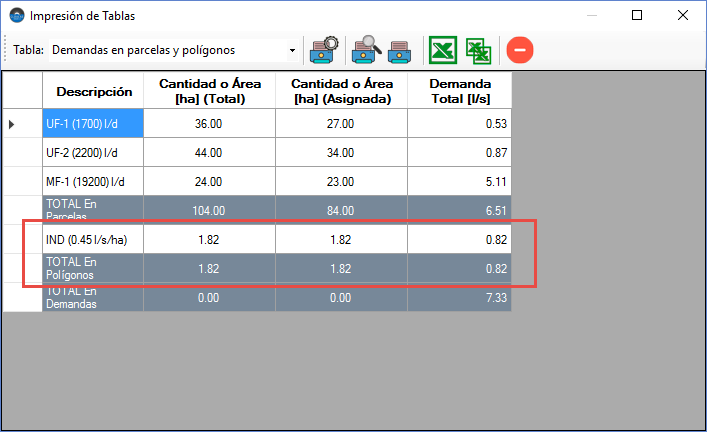The width and height of the screenshot is (707, 432).
Task: Click the print table icon
Action: [x=404, y=49]
